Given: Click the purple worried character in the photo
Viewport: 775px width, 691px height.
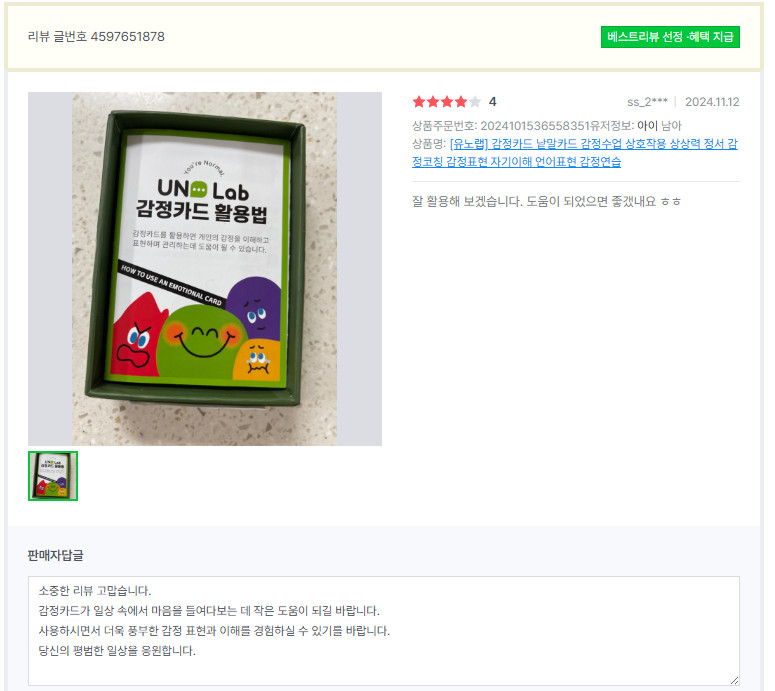Looking at the screenshot, I should point(256,307).
